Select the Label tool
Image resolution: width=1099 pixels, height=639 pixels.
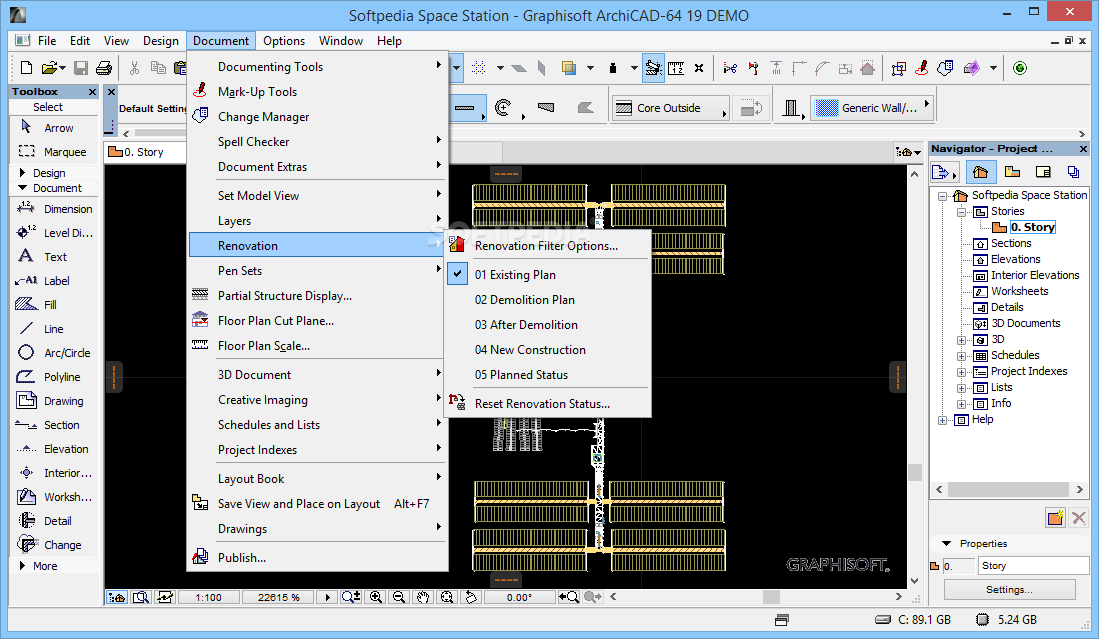(55, 280)
